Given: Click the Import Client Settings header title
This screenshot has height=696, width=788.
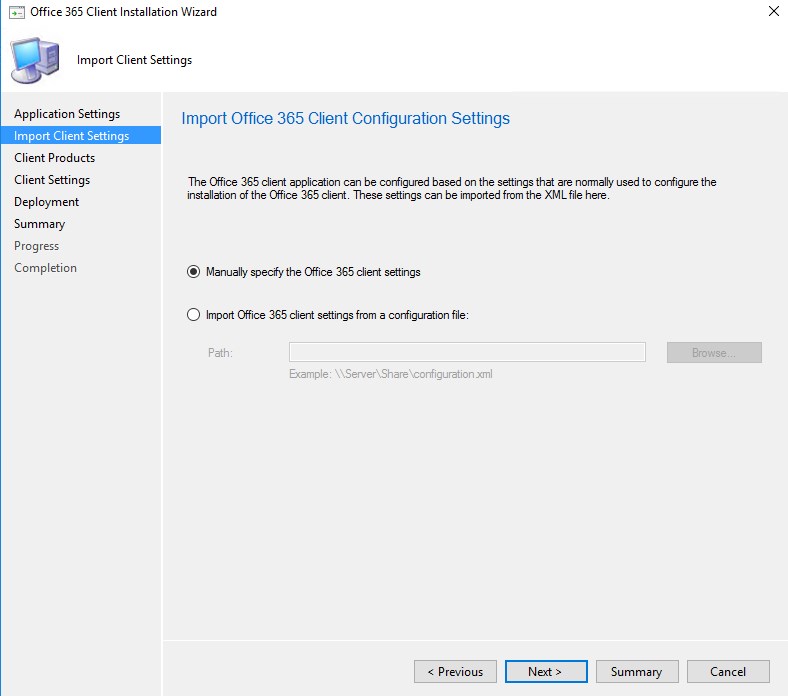Looking at the screenshot, I should (134, 60).
